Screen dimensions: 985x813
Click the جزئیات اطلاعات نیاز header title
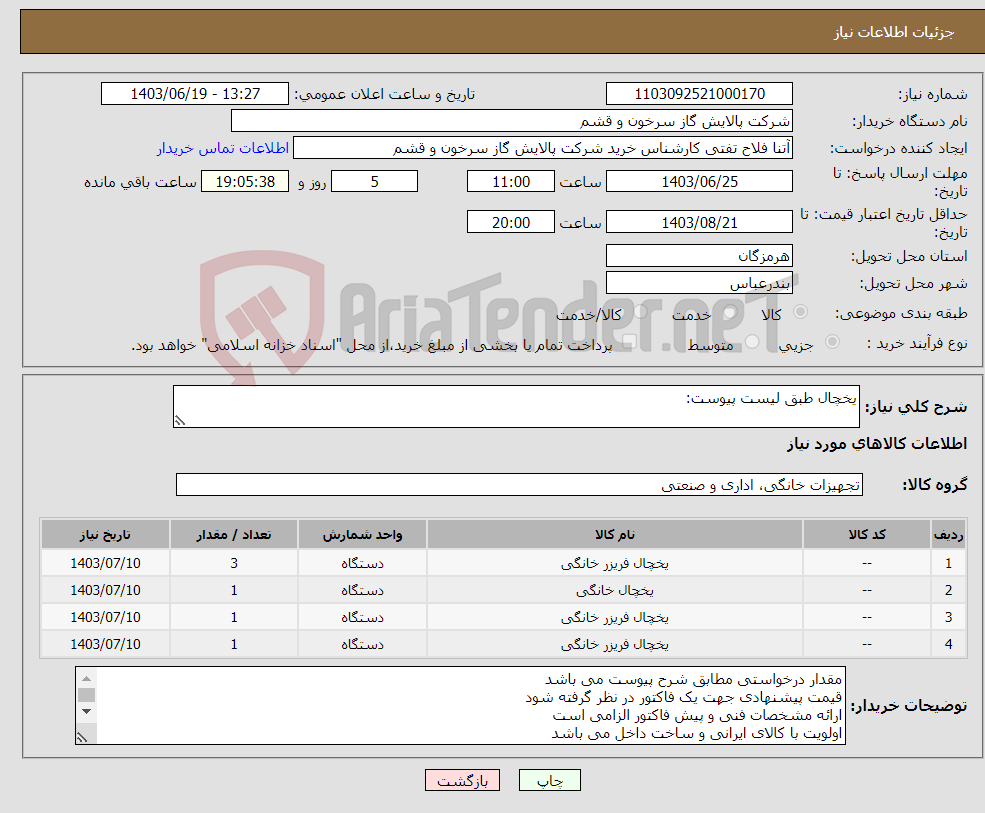[894, 31]
